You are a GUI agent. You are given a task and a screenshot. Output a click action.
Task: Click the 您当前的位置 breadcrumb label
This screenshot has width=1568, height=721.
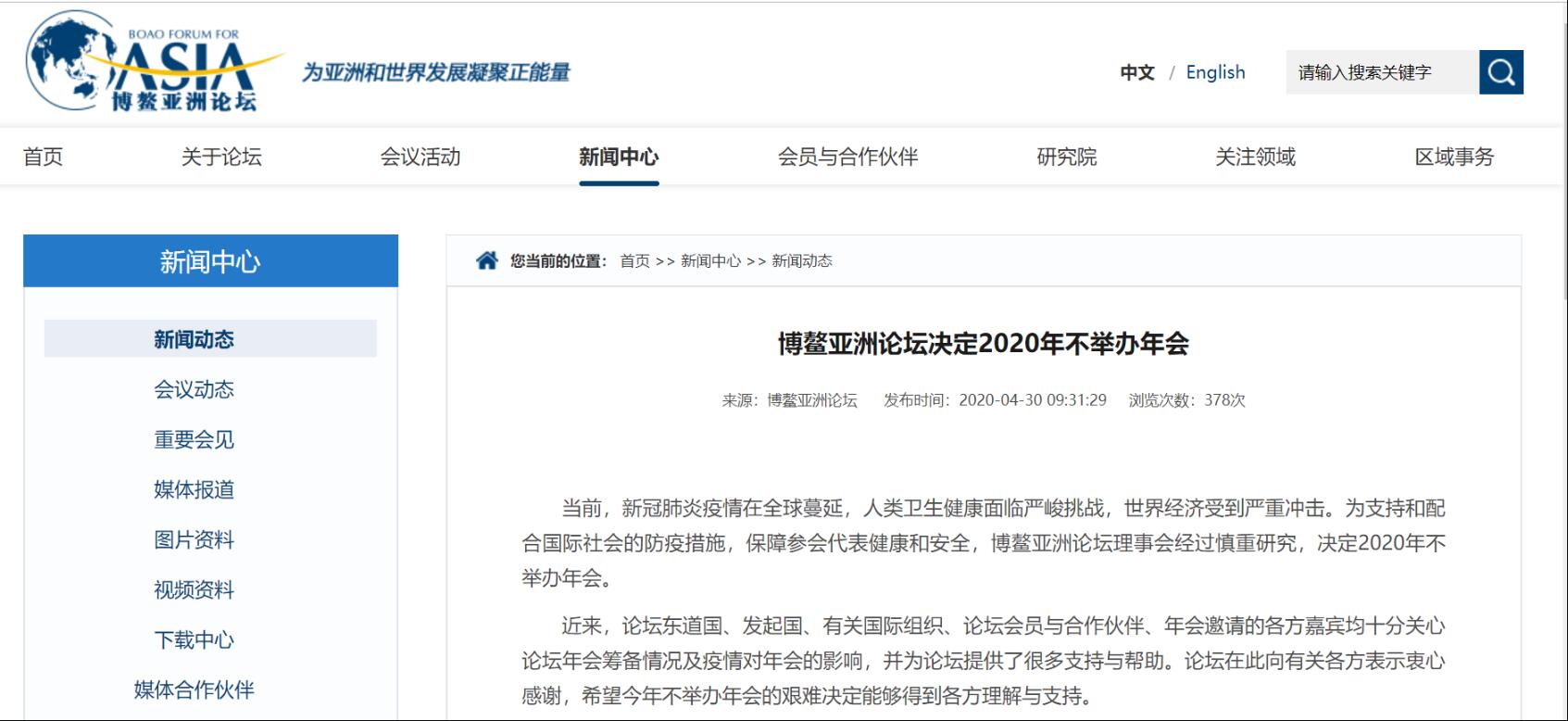pos(558,261)
